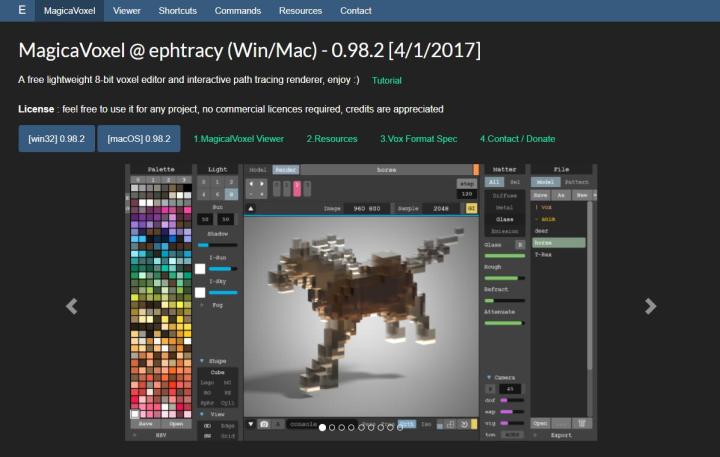Toggle All in the Matter panel
The width and height of the screenshot is (720, 457).
click(x=494, y=182)
